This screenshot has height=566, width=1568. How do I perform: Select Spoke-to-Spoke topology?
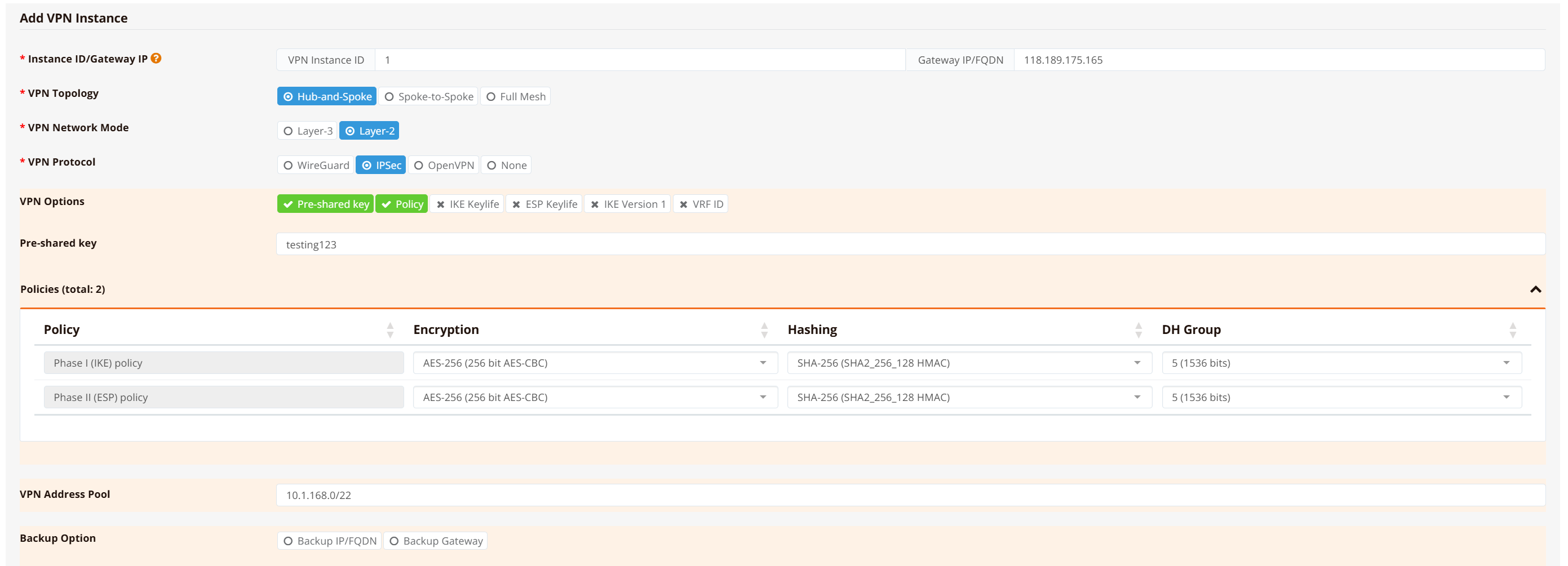428,97
